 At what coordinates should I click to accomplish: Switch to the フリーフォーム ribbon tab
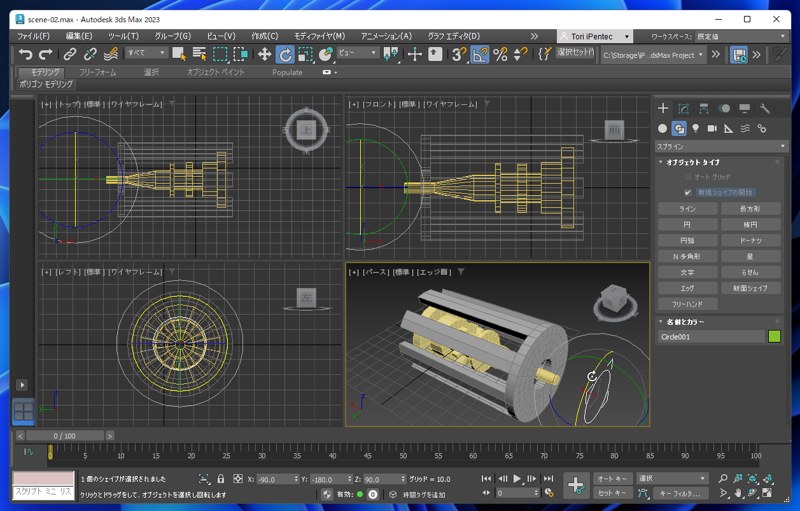[97, 72]
